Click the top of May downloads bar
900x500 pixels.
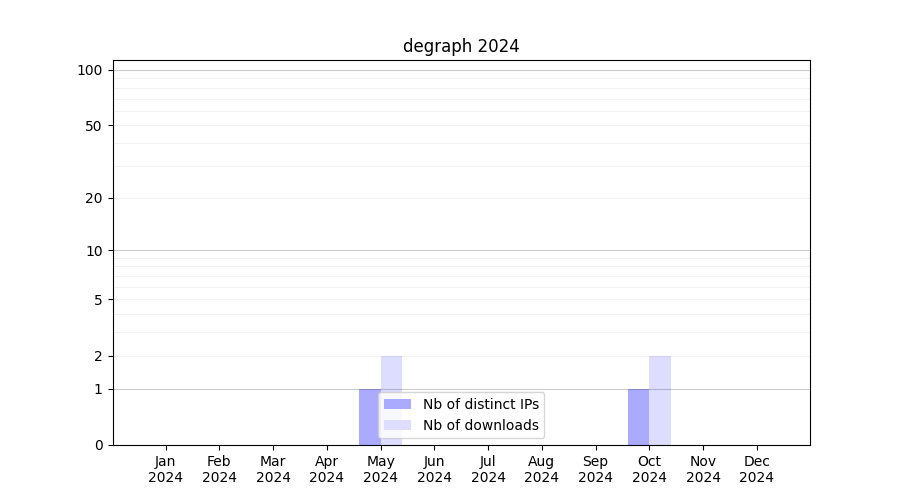pyautogui.click(x=391, y=360)
